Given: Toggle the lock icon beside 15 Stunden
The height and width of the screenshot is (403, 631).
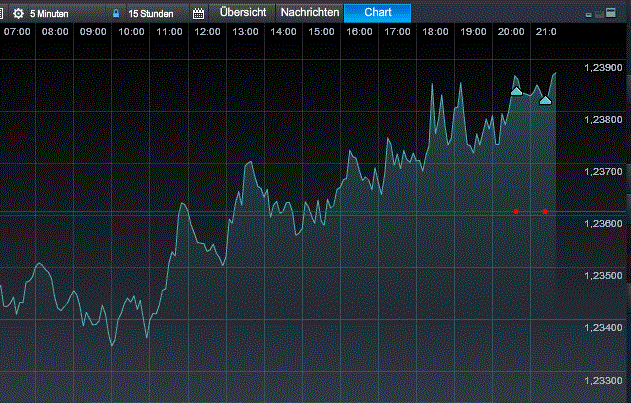Looking at the screenshot, I should click(x=117, y=14).
